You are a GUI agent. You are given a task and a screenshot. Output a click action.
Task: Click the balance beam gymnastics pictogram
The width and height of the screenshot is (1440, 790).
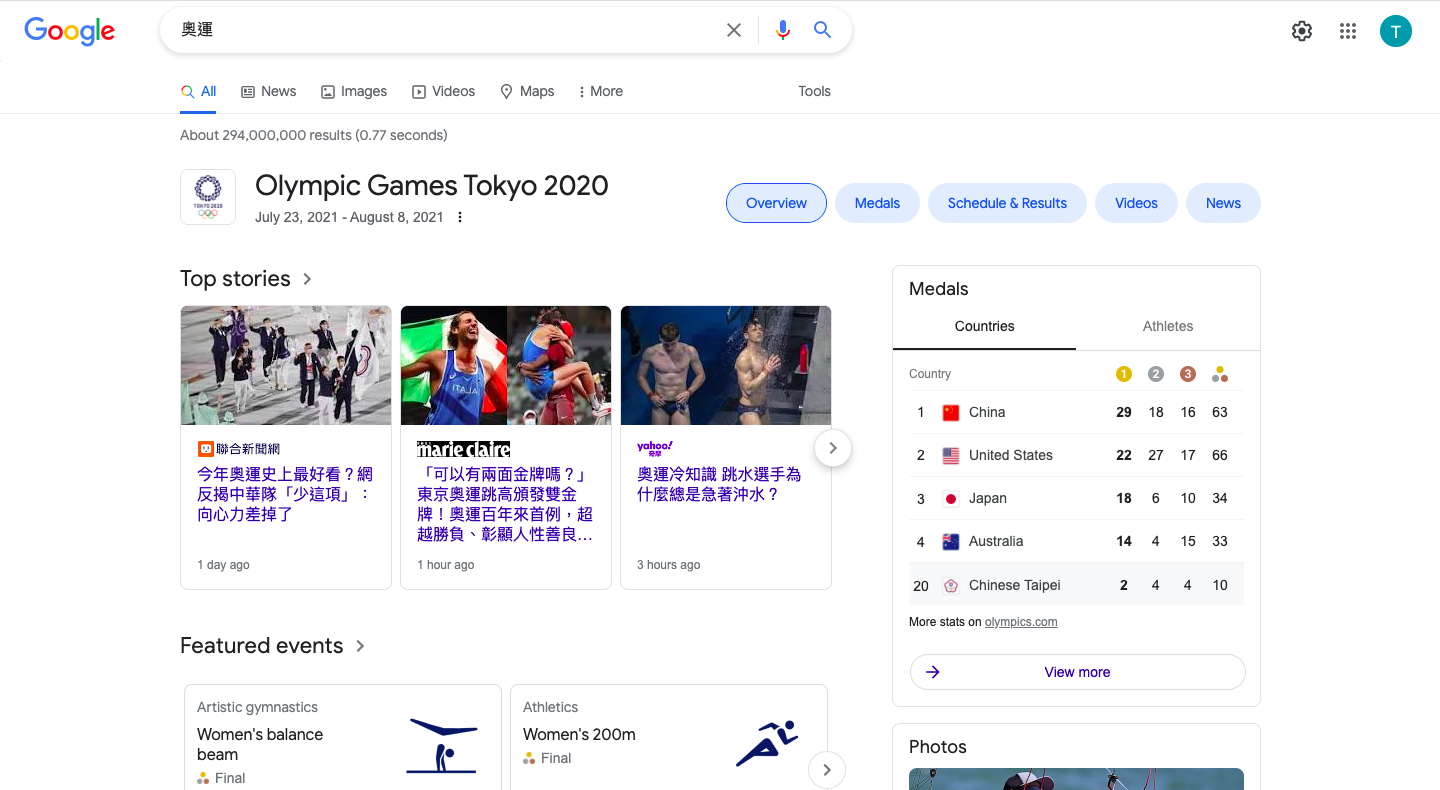(442, 746)
